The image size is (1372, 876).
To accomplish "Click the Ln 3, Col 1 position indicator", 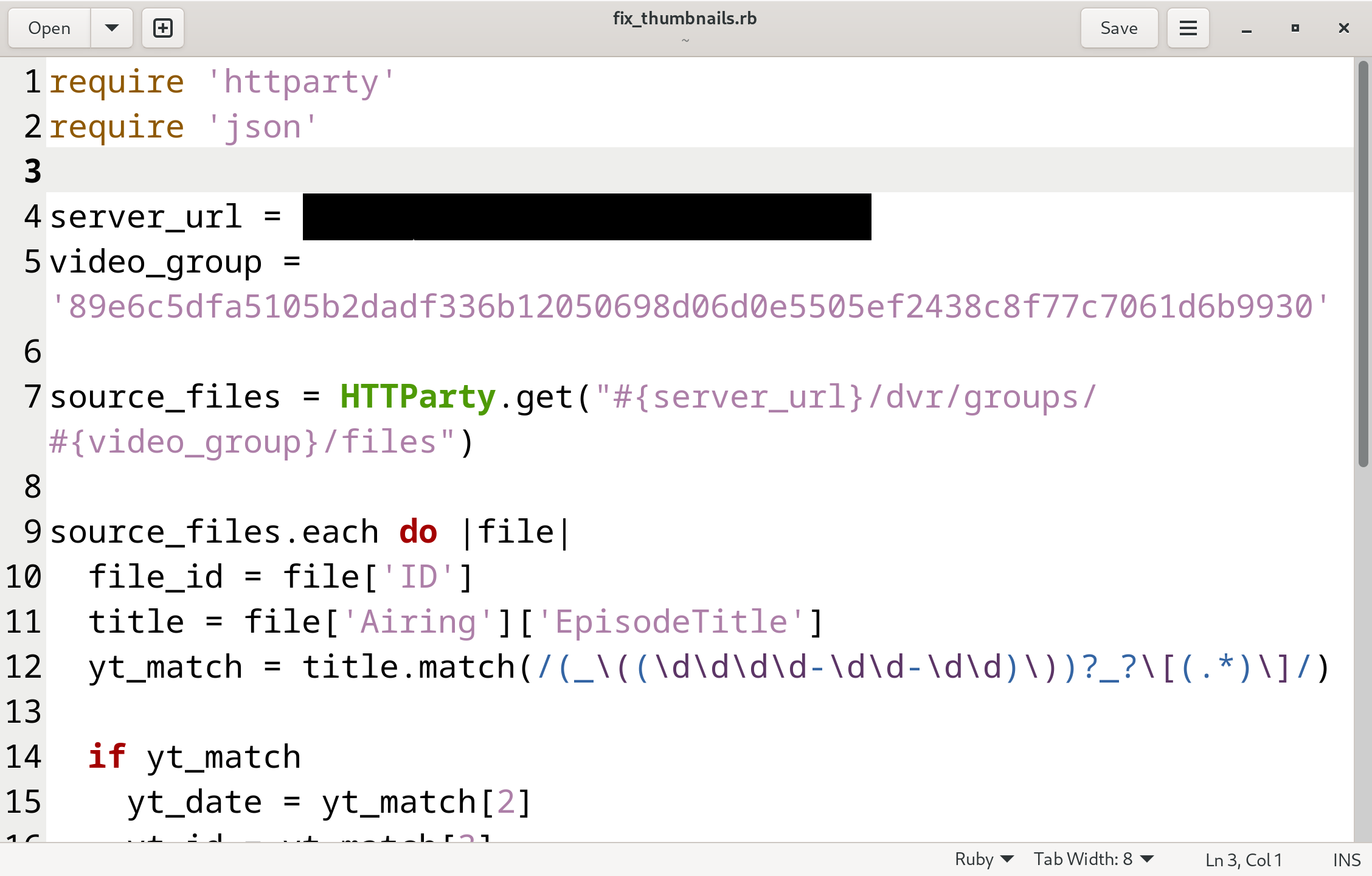I will [1243, 860].
